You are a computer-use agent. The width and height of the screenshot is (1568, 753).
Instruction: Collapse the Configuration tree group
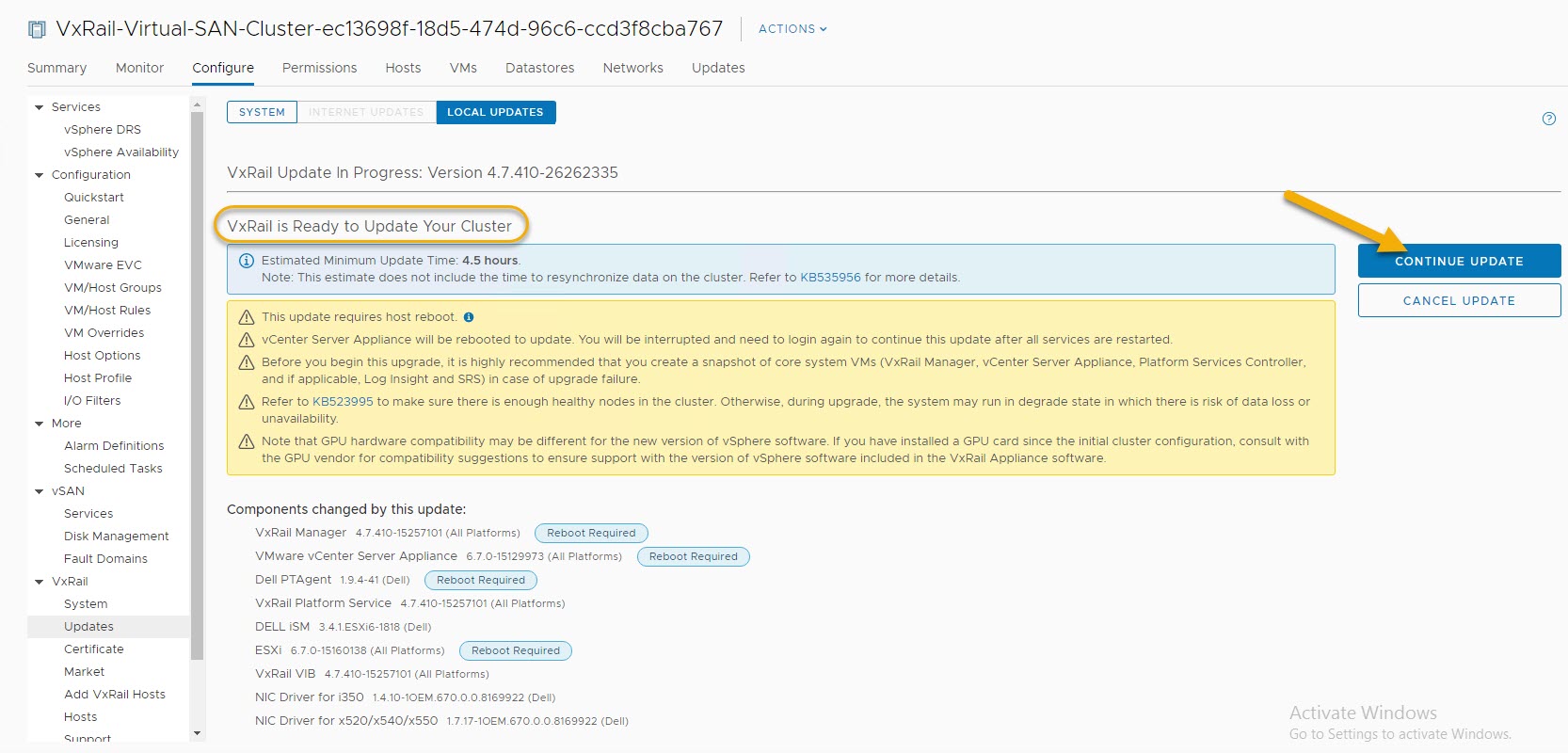coord(40,175)
